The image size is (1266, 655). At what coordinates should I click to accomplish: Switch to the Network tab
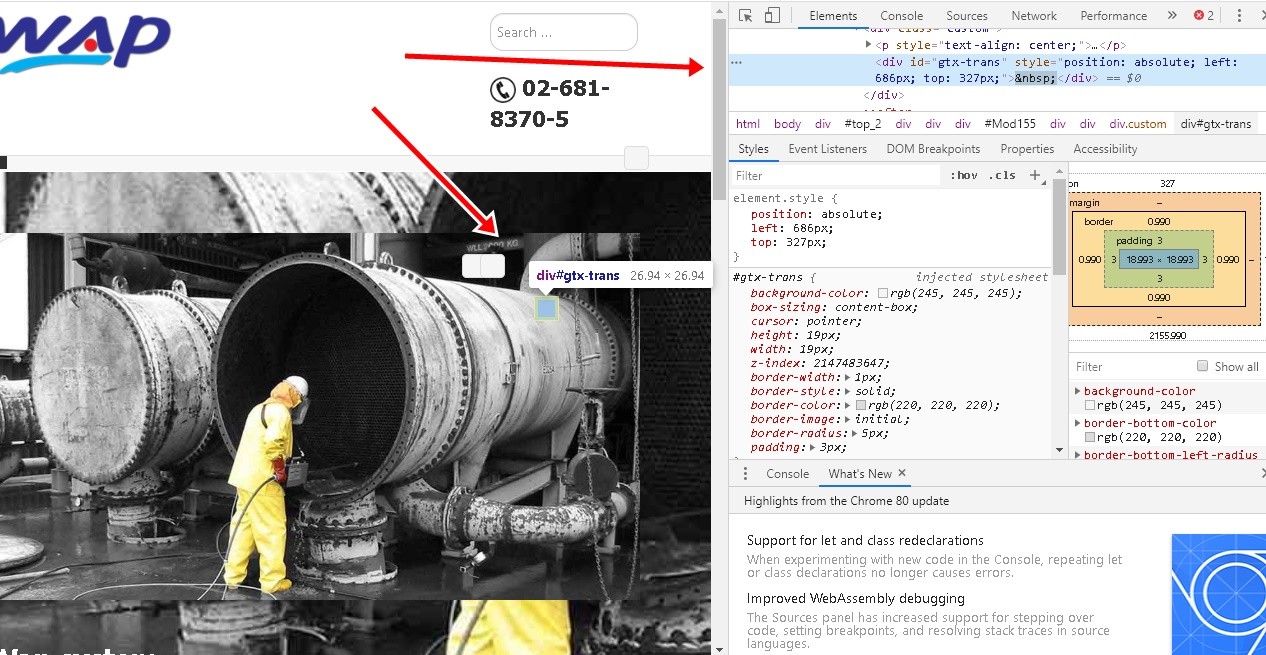click(1034, 15)
